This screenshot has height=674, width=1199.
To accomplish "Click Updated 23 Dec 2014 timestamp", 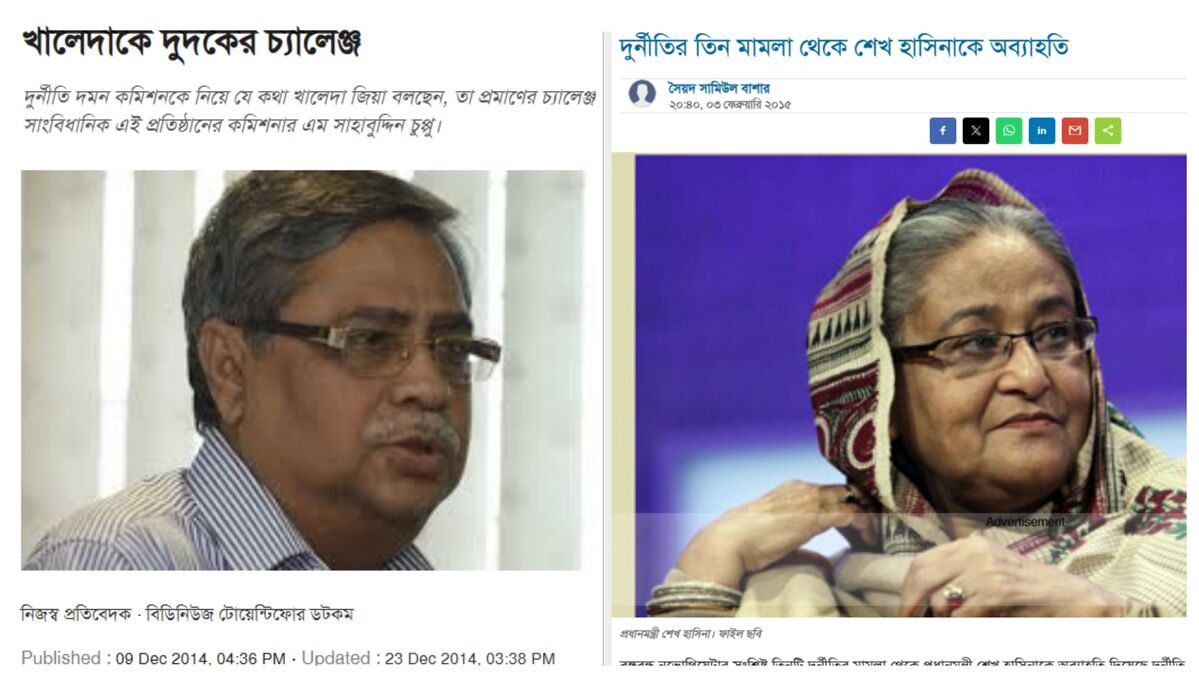I will click(x=428, y=658).
